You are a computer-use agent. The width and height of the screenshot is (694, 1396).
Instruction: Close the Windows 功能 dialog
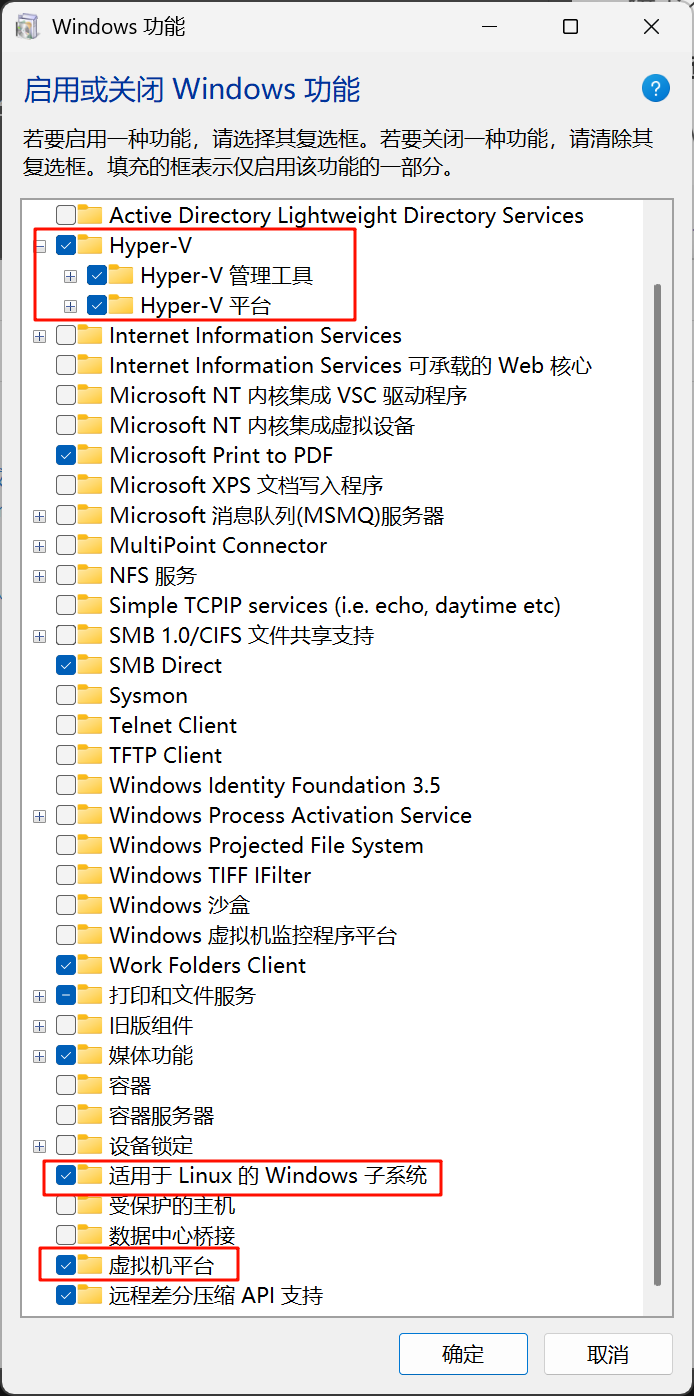click(x=651, y=27)
